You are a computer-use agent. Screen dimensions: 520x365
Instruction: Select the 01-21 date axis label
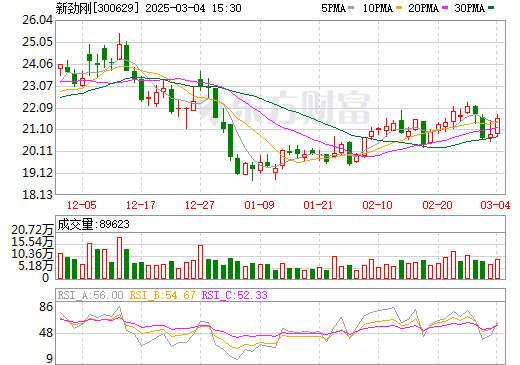pos(318,205)
